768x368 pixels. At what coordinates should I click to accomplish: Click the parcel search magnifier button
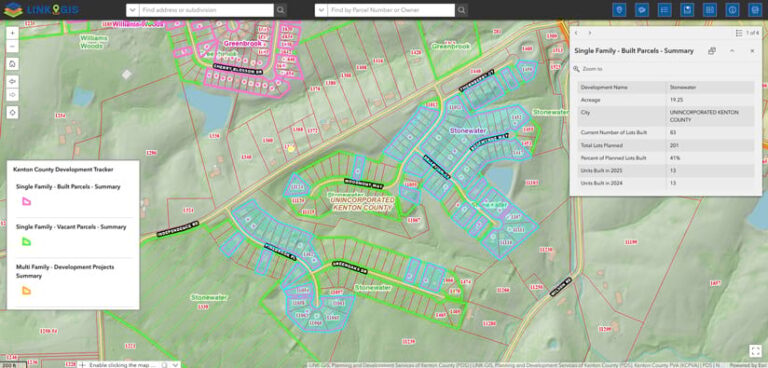coord(462,10)
